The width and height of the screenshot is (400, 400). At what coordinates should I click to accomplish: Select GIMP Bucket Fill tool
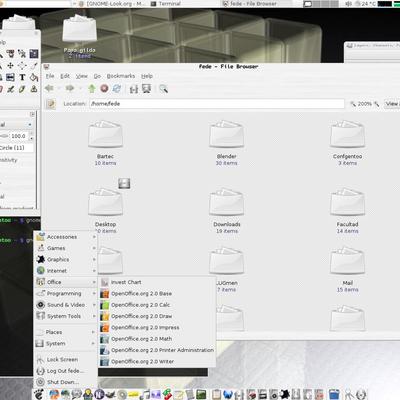click(34, 77)
